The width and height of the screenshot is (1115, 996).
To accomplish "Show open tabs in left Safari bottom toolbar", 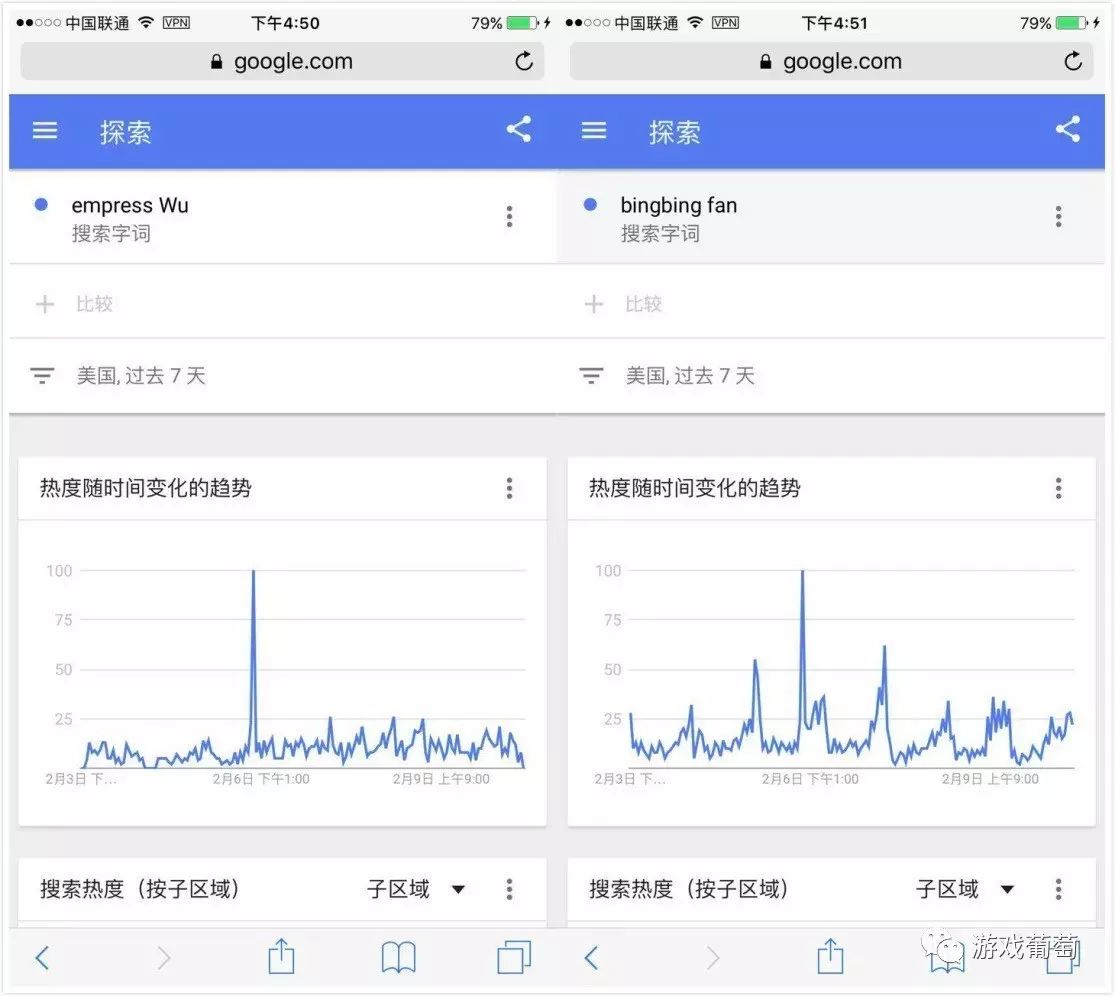I will [514, 957].
